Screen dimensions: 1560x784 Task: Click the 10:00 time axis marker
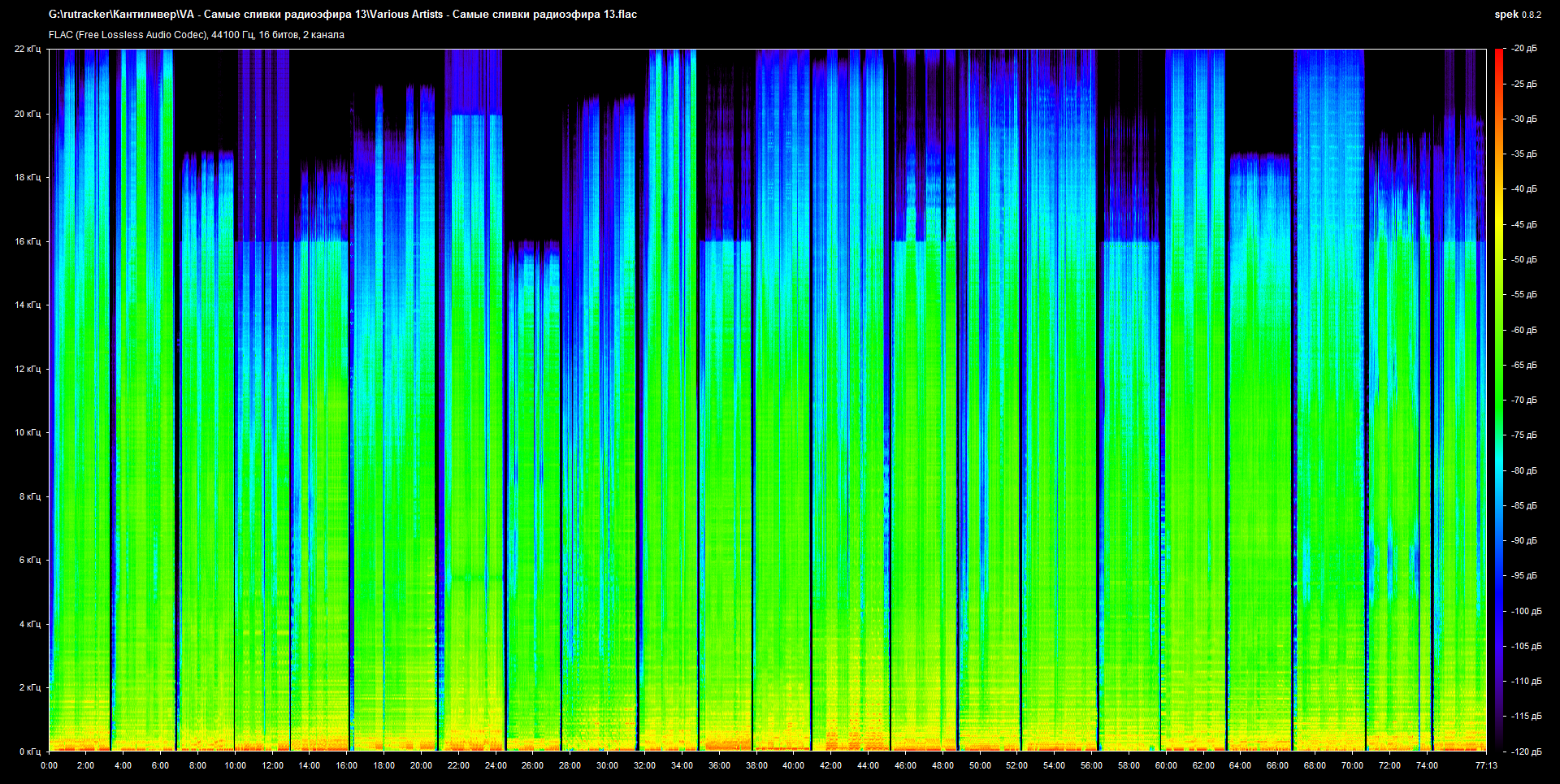coord(235,765)
